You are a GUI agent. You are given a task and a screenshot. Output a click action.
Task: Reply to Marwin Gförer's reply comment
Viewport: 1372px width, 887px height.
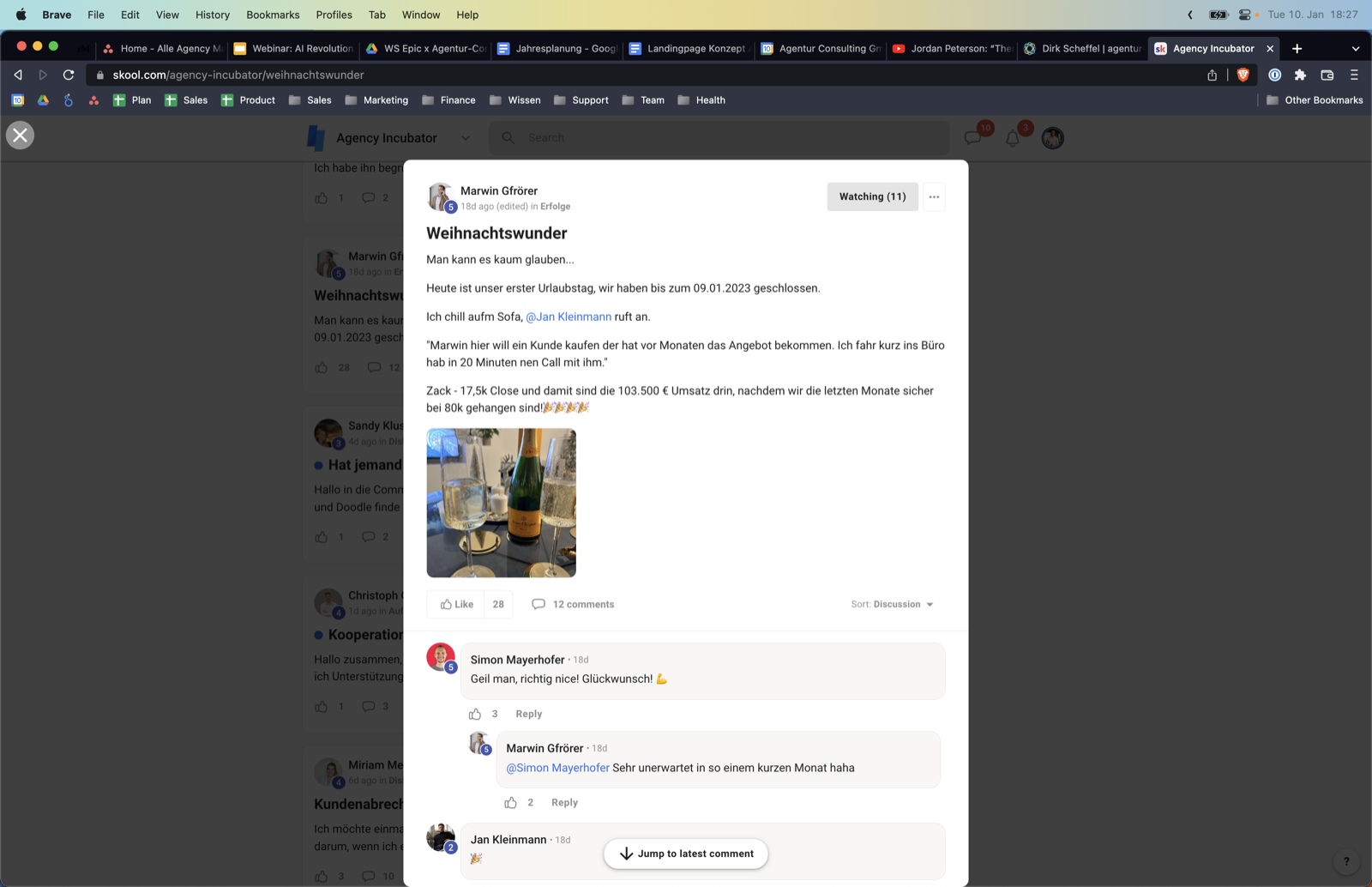(x=564, y=802)
